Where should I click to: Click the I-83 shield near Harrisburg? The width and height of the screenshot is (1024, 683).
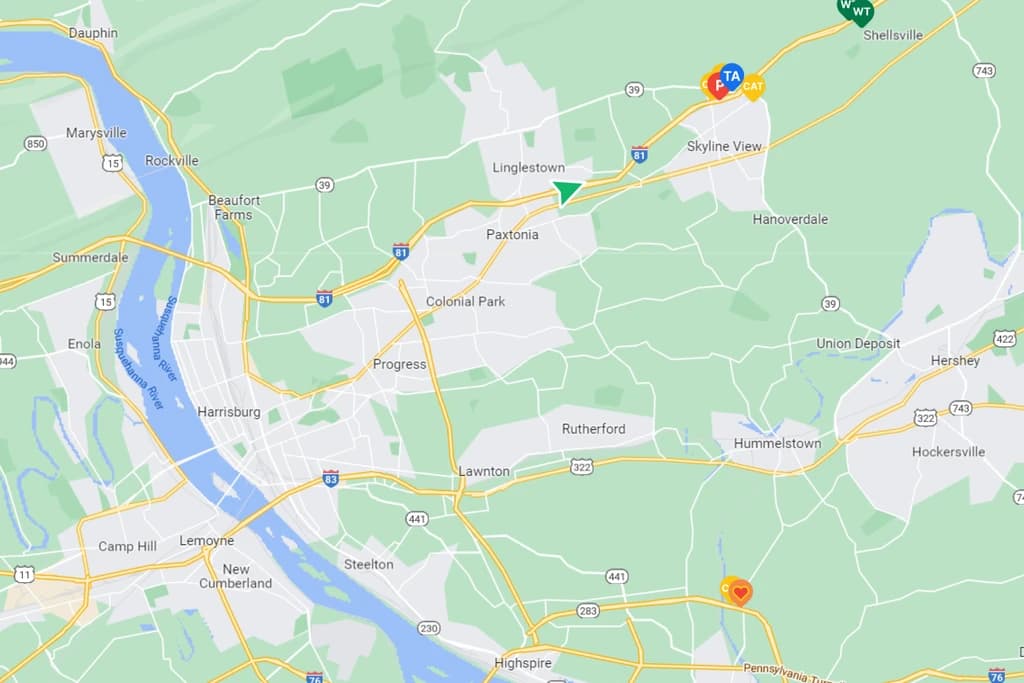click(x=330, y=478)
